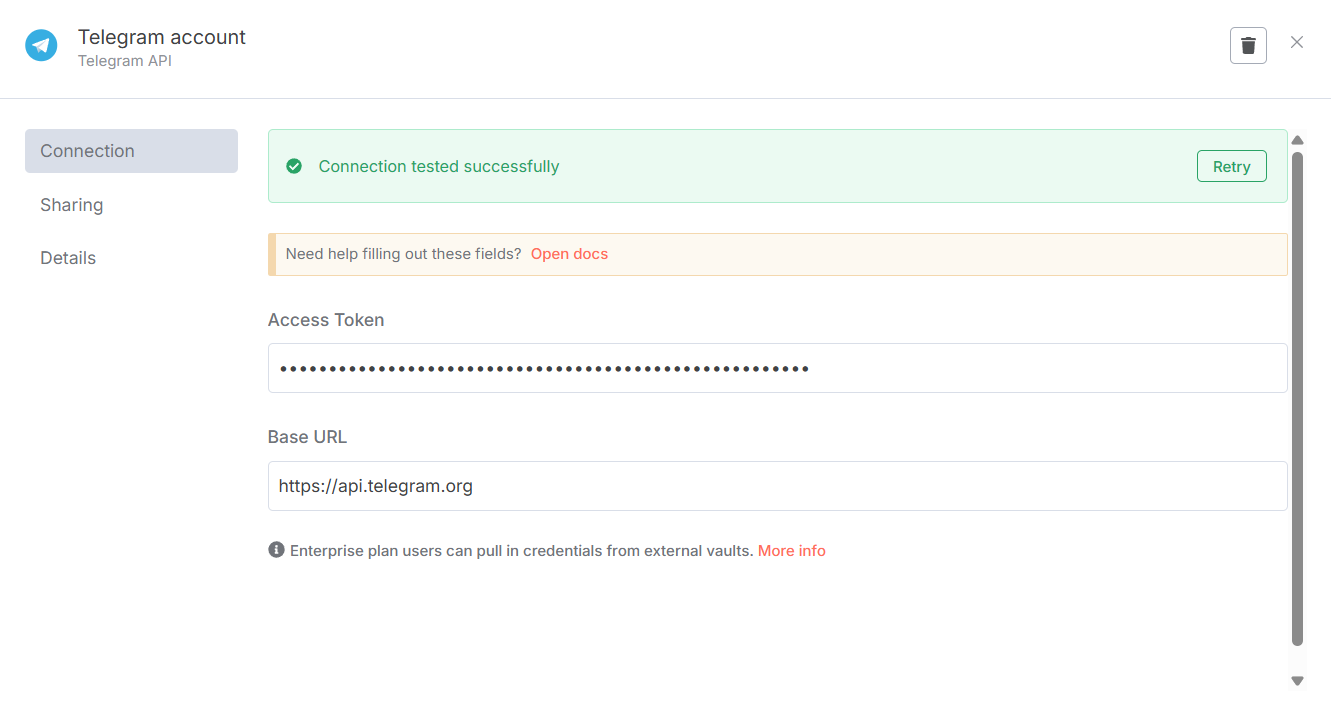The width and height of the screenshot is (1331, 717).
Task: Click the Telegram logo icon
Action: tap(41, 45)
